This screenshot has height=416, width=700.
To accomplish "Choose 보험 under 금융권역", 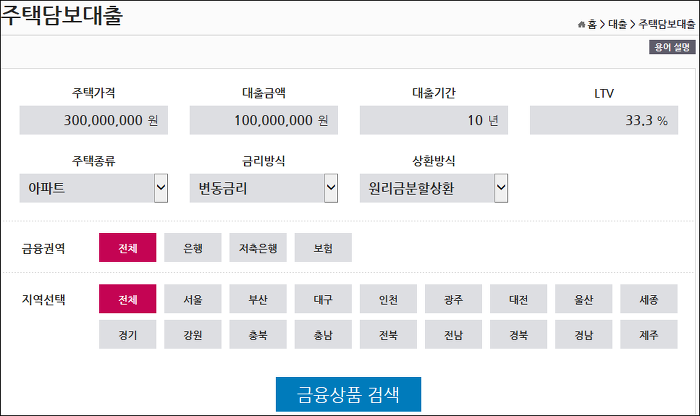I will (323, 247).
